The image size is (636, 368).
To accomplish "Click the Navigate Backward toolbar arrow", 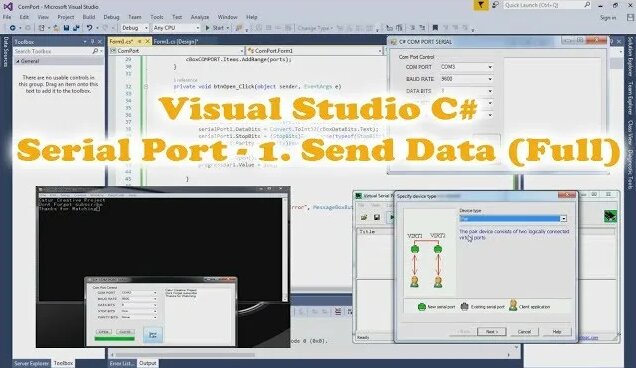I will coord(13,28).
